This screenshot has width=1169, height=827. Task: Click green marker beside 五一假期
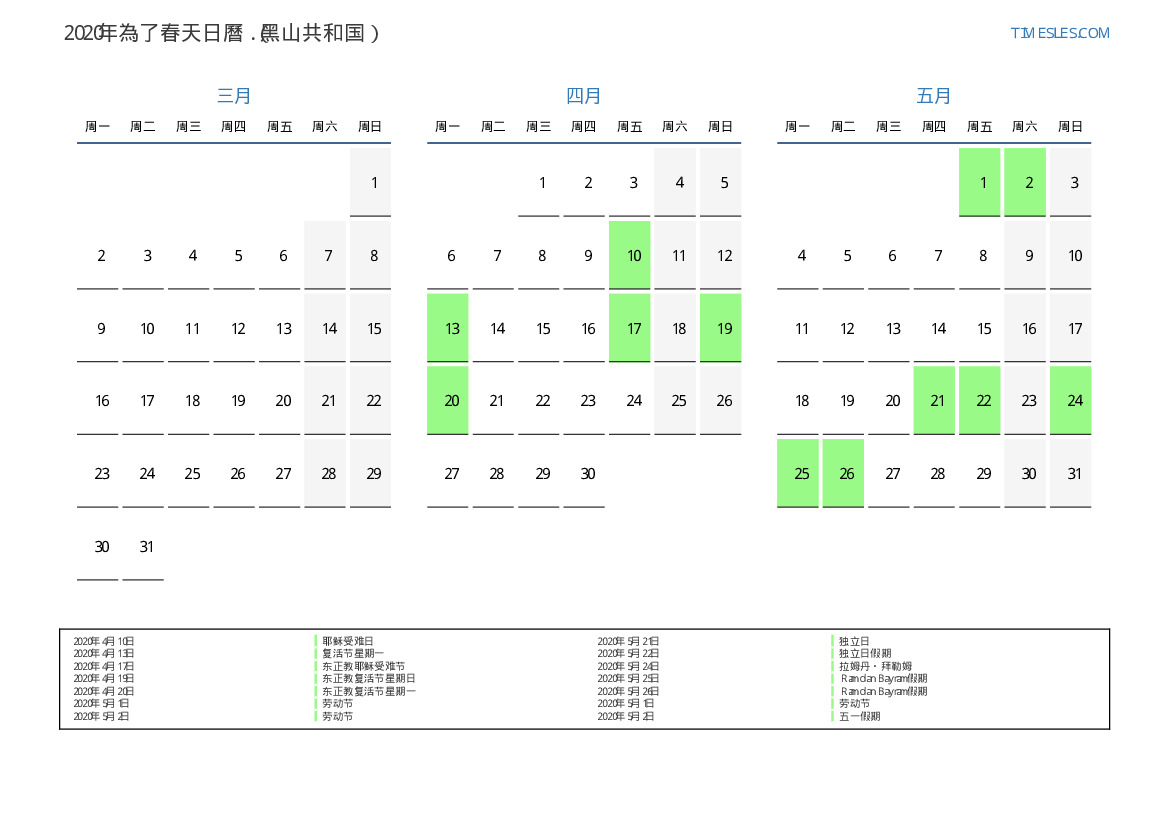(832, 716)
